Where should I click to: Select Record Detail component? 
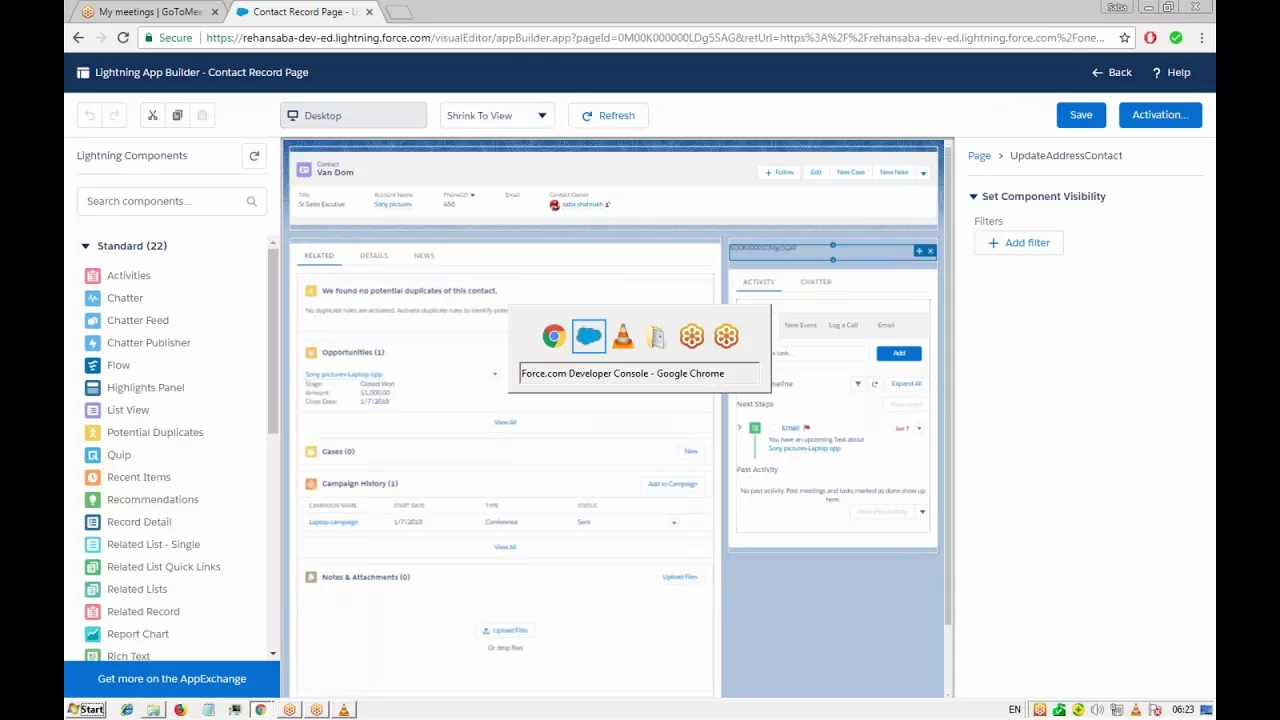139,522
